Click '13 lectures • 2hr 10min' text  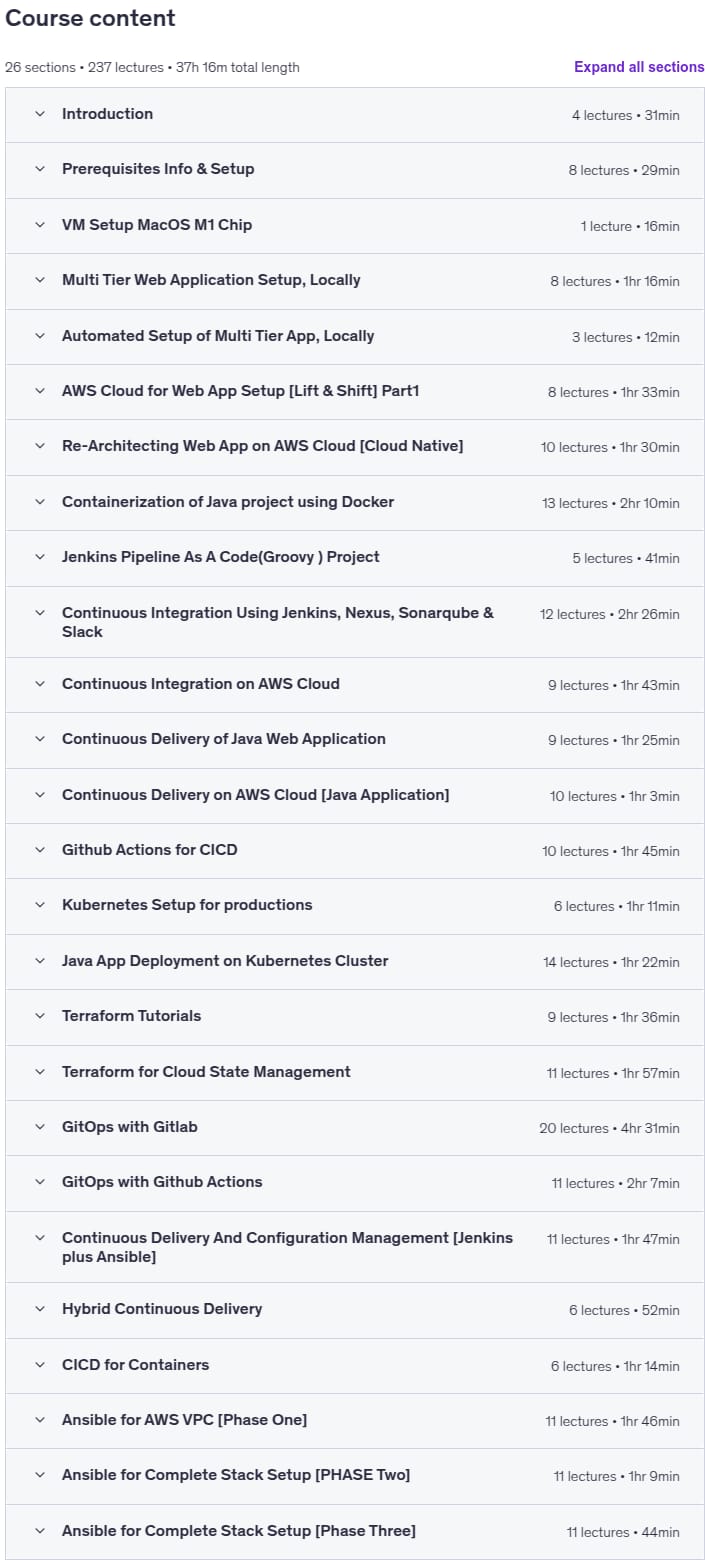pyautogui.click(x=611, y=504)
